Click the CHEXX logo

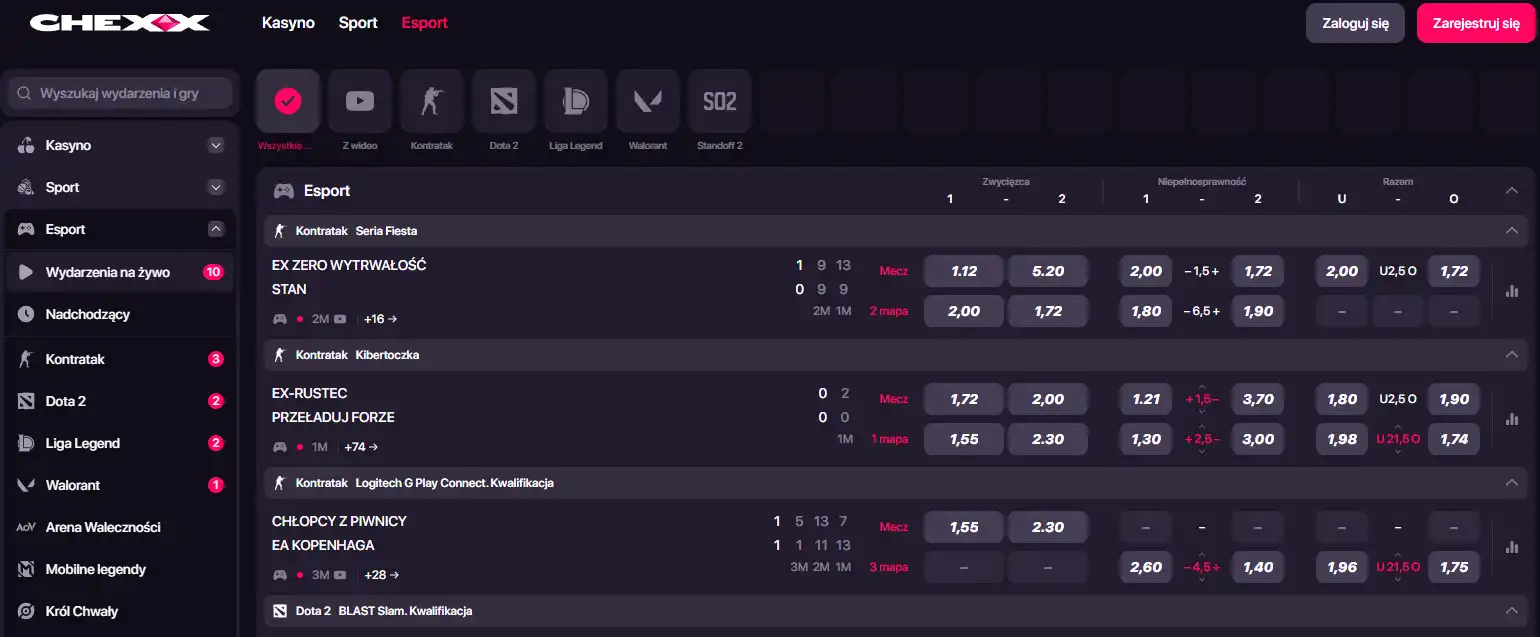click(x=119, y=22)
